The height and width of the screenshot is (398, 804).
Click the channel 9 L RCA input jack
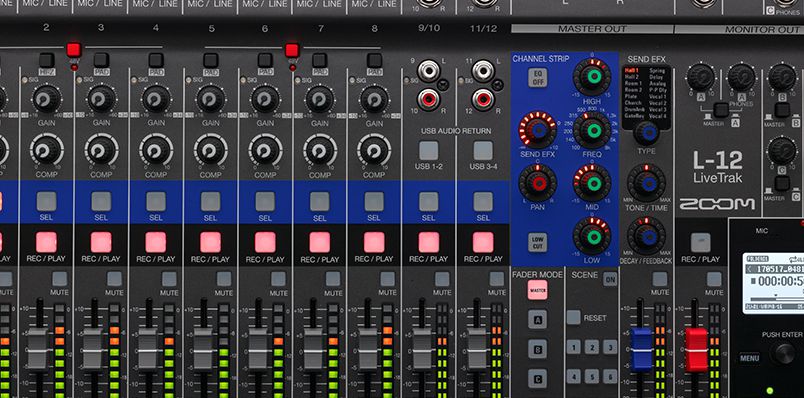tap(428, 71)
